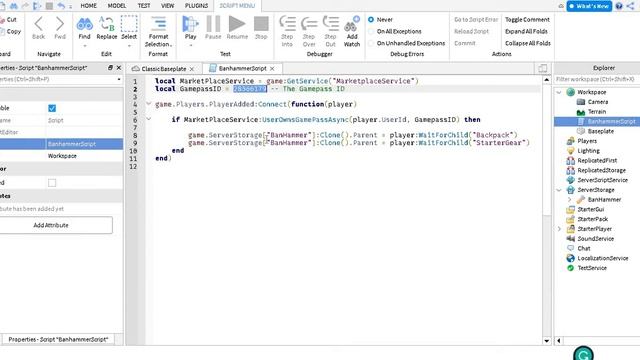Open the Replace tool
This screenshot has width=640, height=360.
107,28
